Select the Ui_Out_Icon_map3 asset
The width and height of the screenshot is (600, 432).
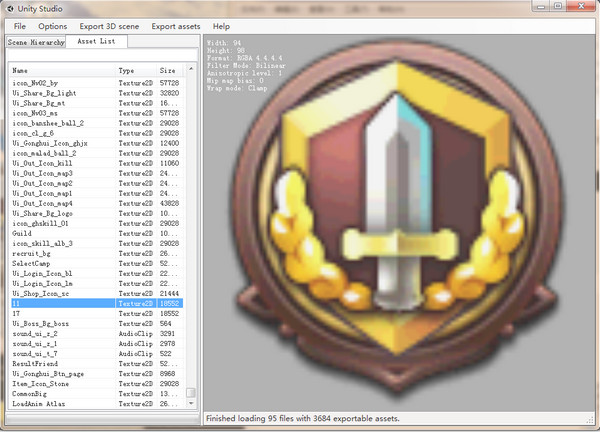coord(97,173)
